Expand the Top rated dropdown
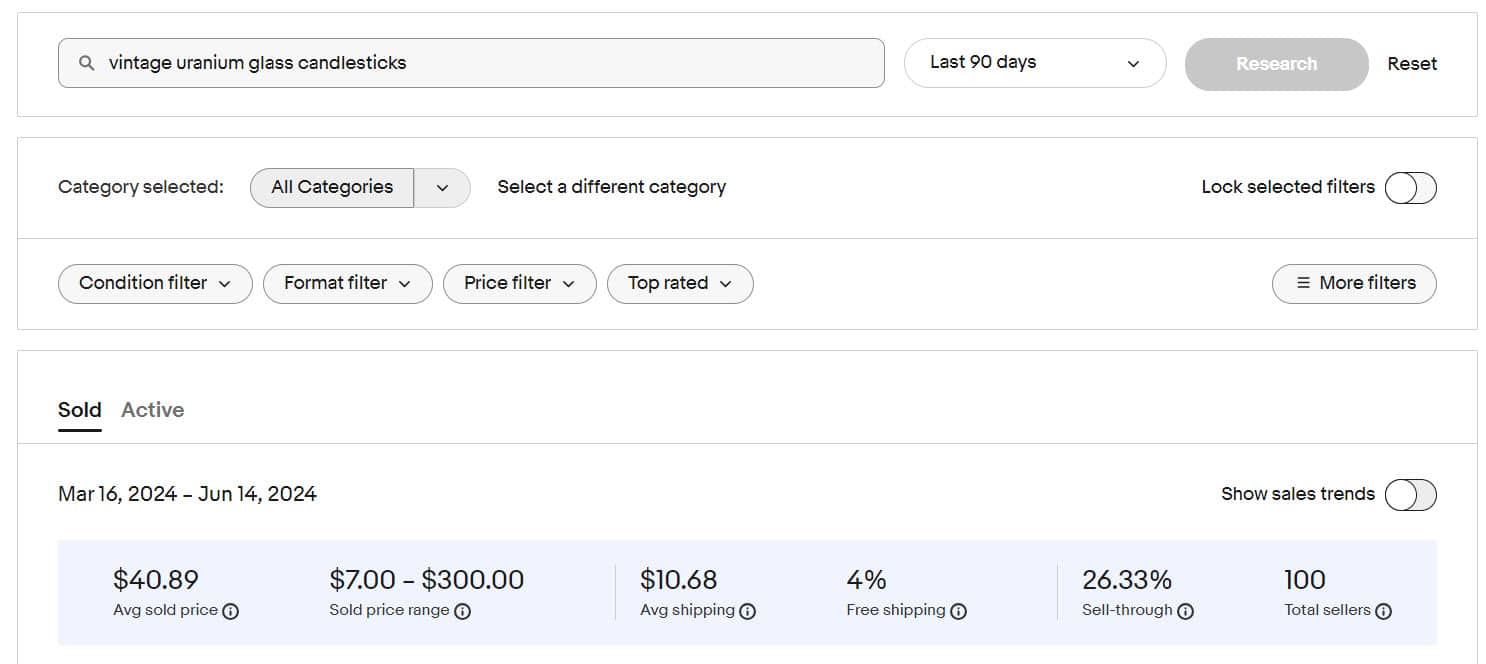The image size is (1486, 664). 679,284
